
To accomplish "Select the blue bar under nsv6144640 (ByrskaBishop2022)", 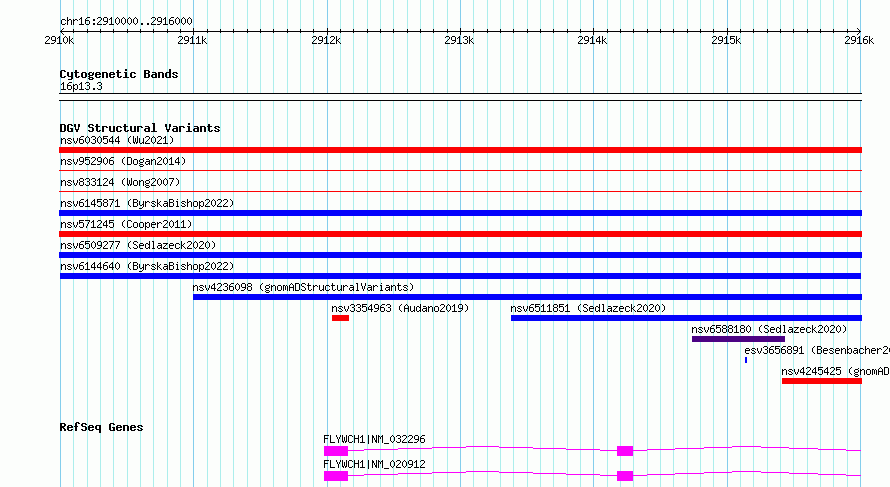I will [460, 276].
